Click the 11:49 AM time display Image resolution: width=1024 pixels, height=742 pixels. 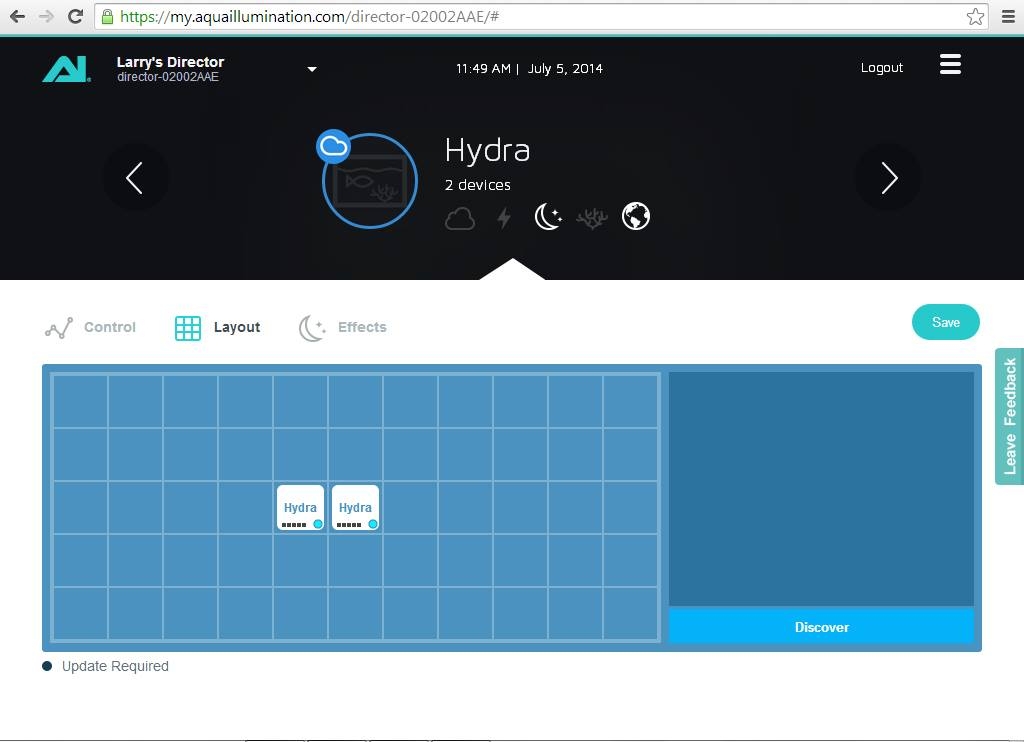[483, 69]
